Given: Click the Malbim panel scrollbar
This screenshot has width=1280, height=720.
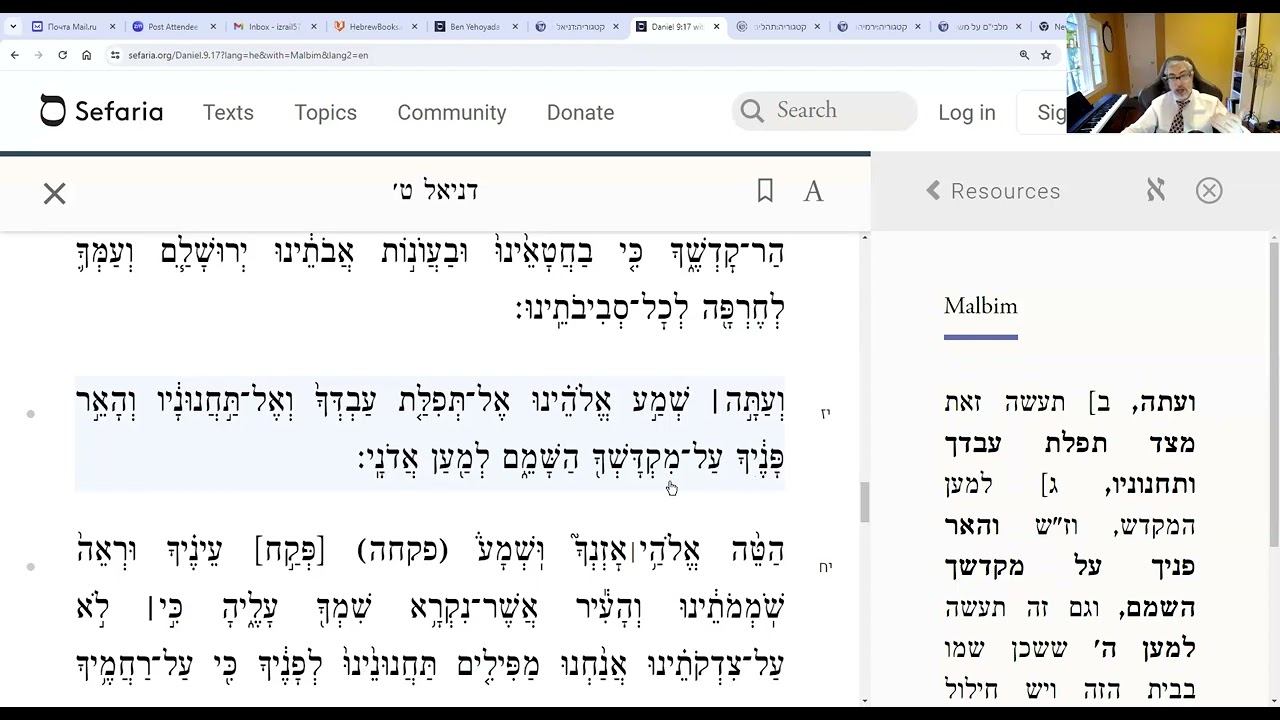Looking at the screenshot, I should 1274,395.
